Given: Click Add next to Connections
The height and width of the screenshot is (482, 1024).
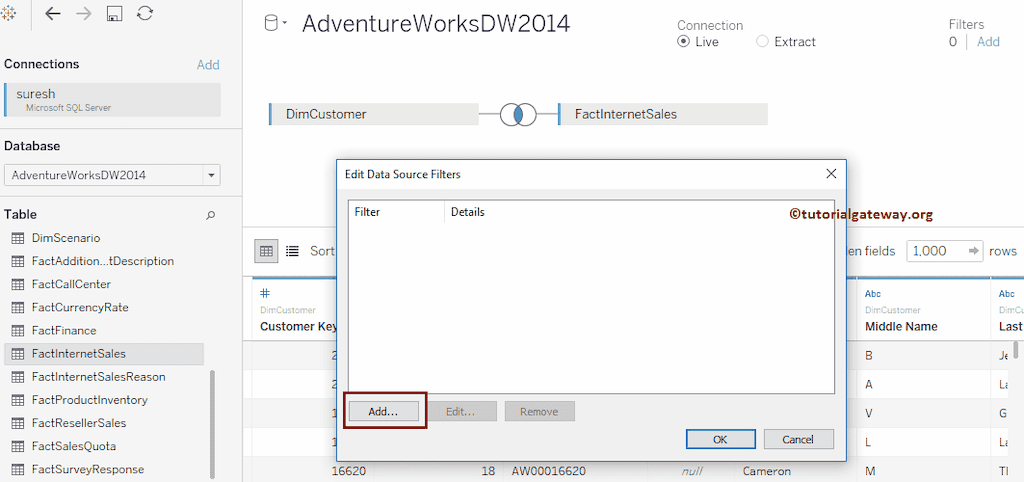Looking at the screenshot, I should tap(208, 65).
